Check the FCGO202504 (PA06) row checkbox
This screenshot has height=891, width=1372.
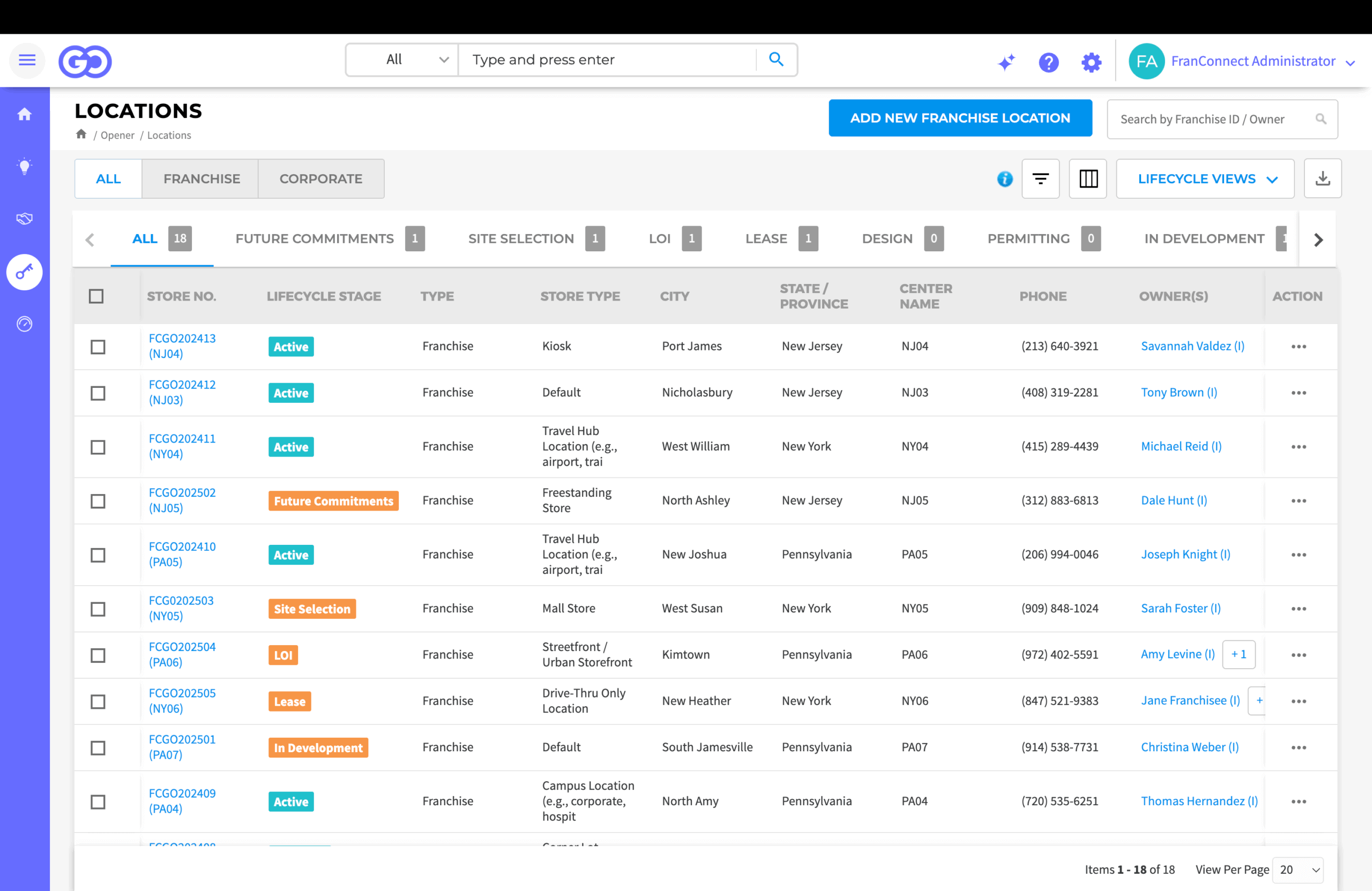coord(98,655)
